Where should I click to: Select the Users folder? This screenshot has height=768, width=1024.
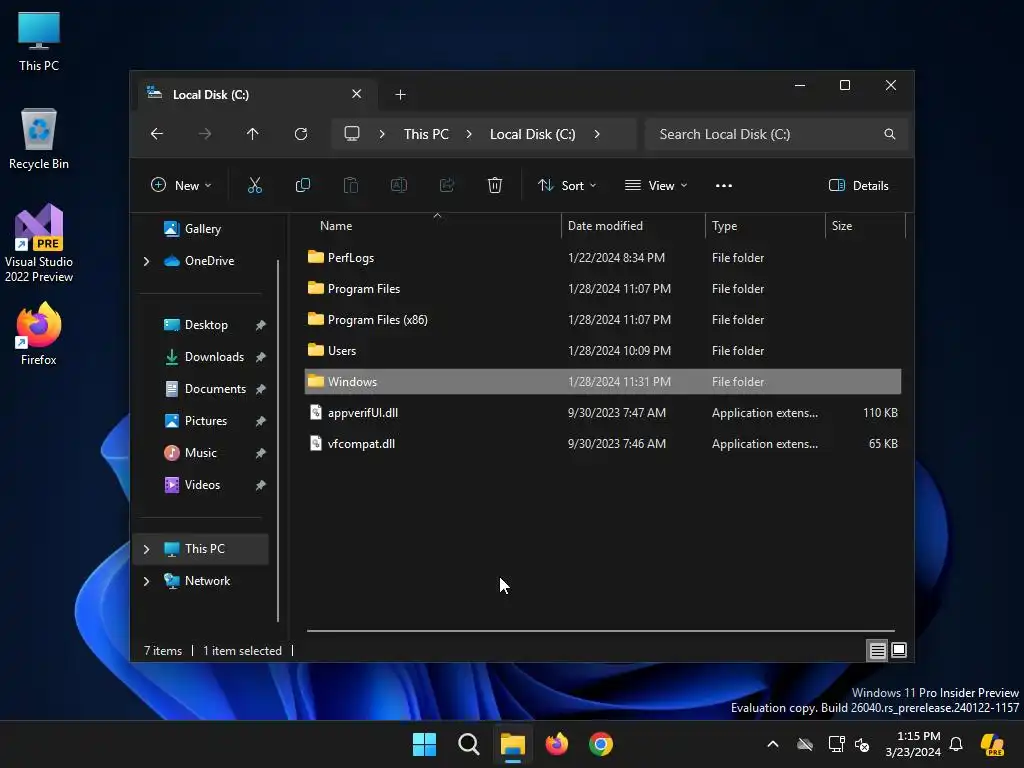603,351
